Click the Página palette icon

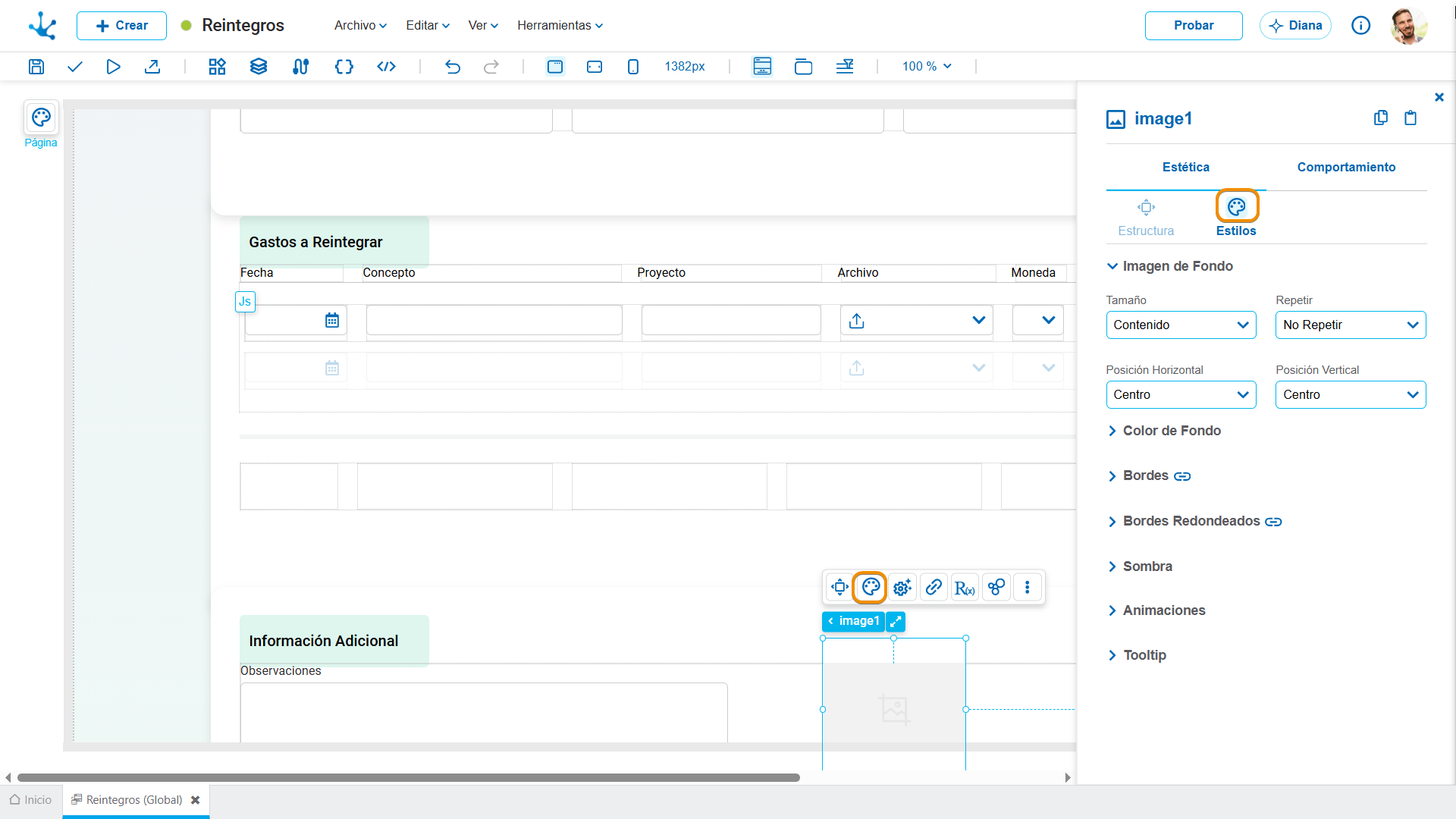(x=41, y=118)
